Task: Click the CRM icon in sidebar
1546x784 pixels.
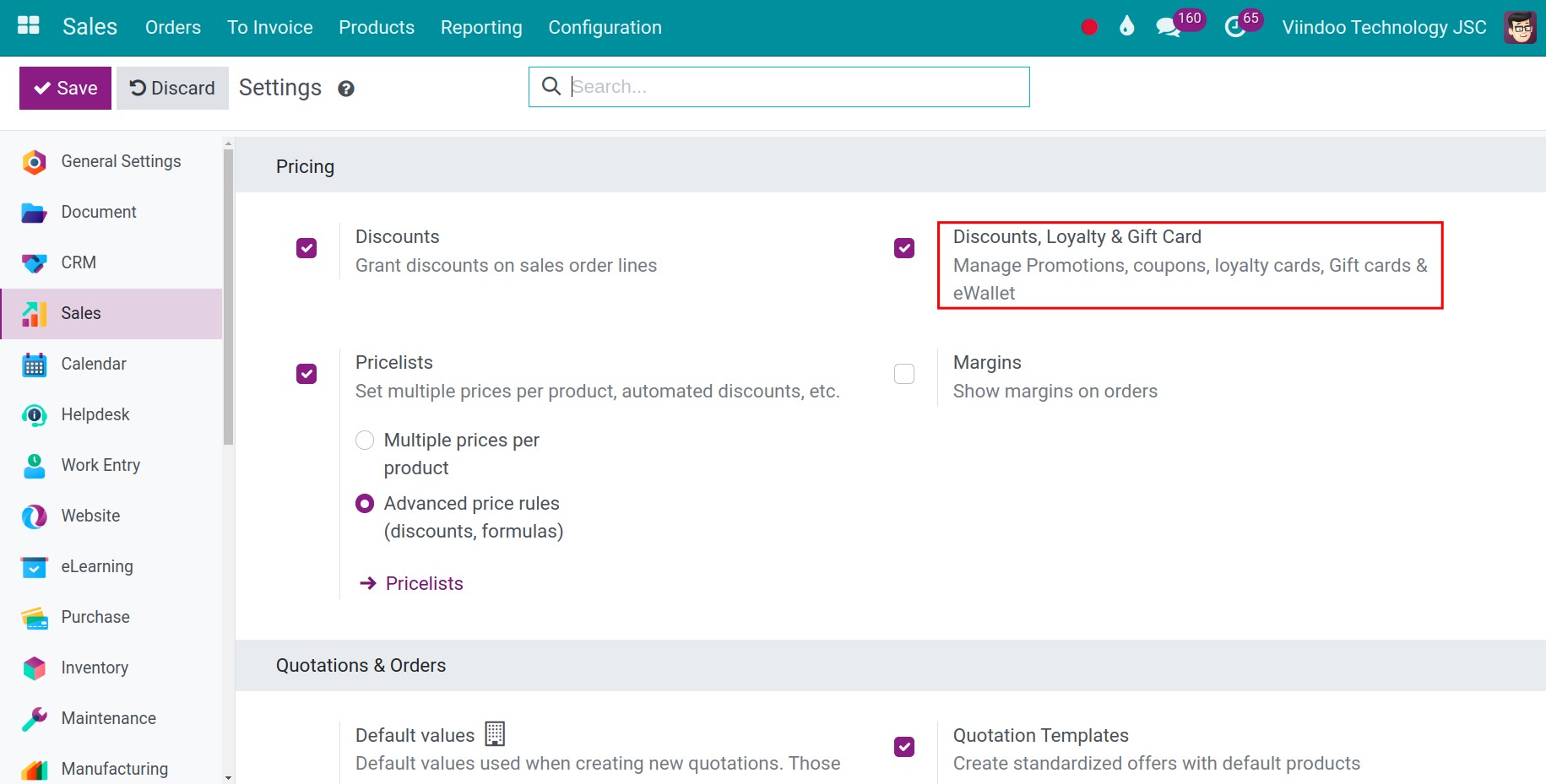Action: [34, 263]
